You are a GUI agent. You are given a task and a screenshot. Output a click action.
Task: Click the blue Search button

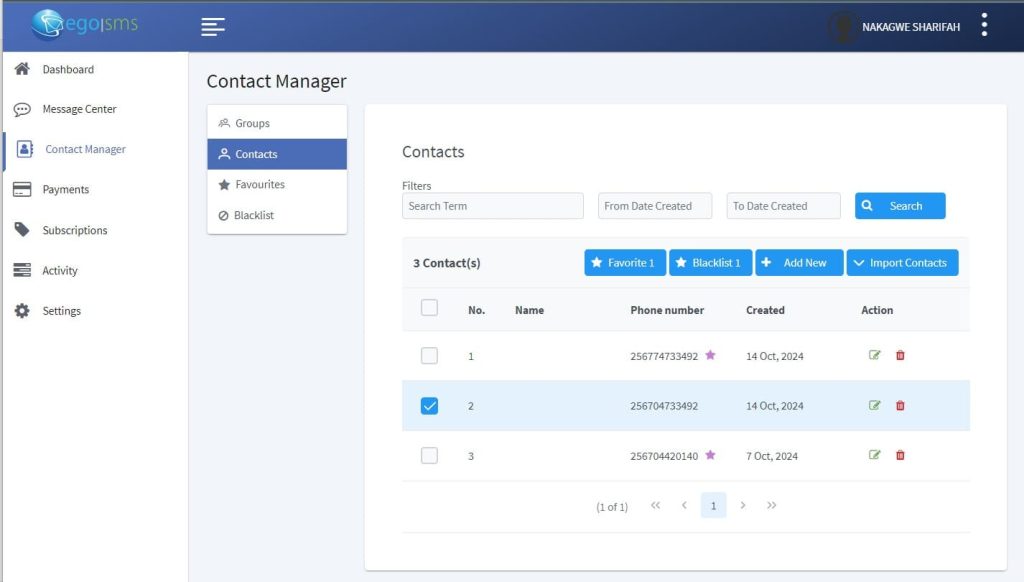[x=899, y=206]
